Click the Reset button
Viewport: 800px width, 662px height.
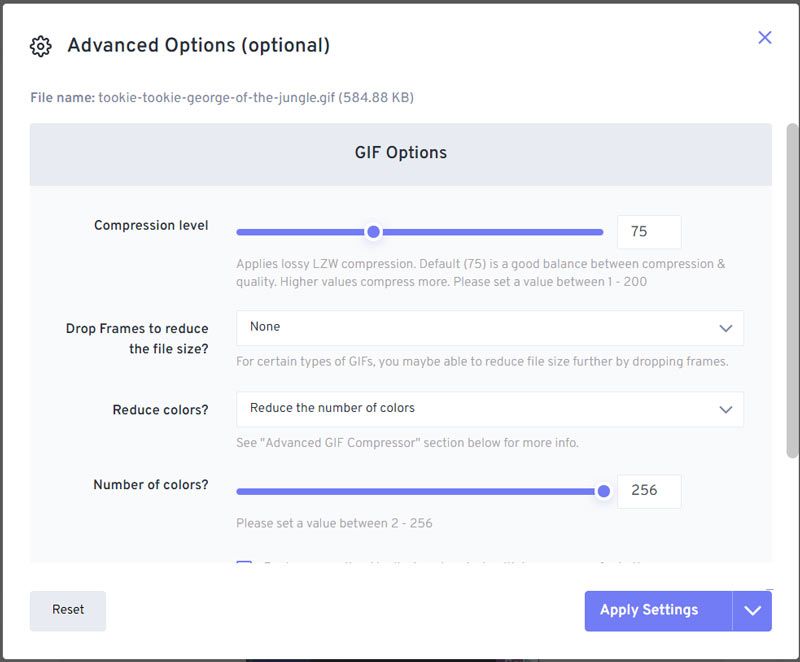(68, 610)
